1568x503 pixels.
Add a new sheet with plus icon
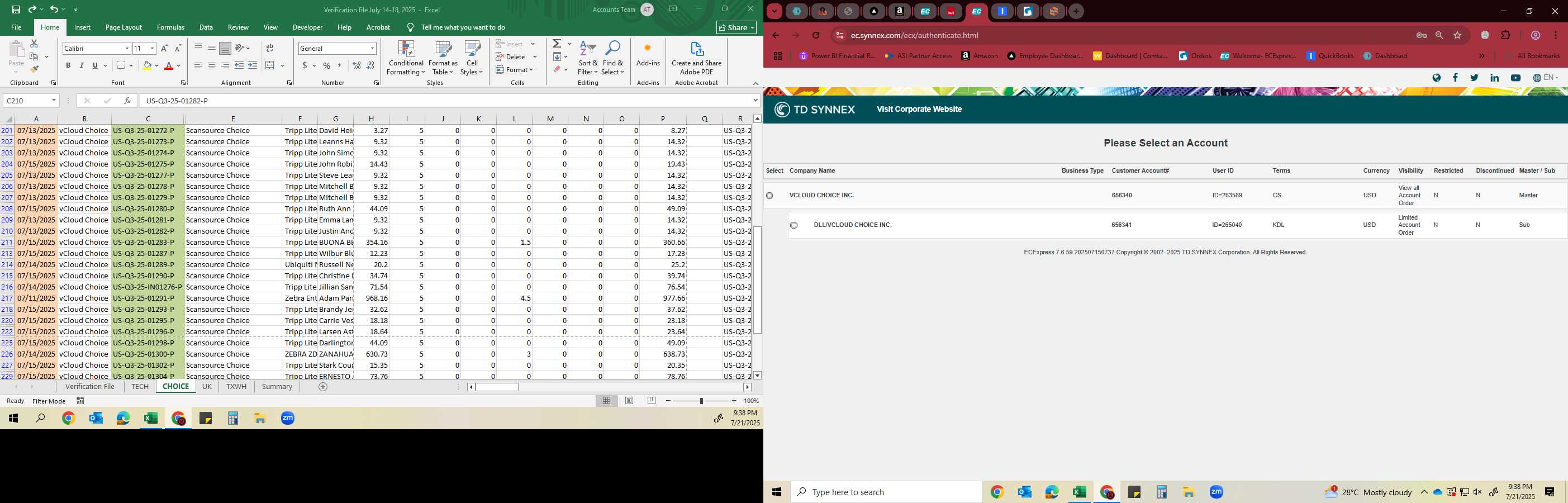pyautogui.click(x=323, y=387)
